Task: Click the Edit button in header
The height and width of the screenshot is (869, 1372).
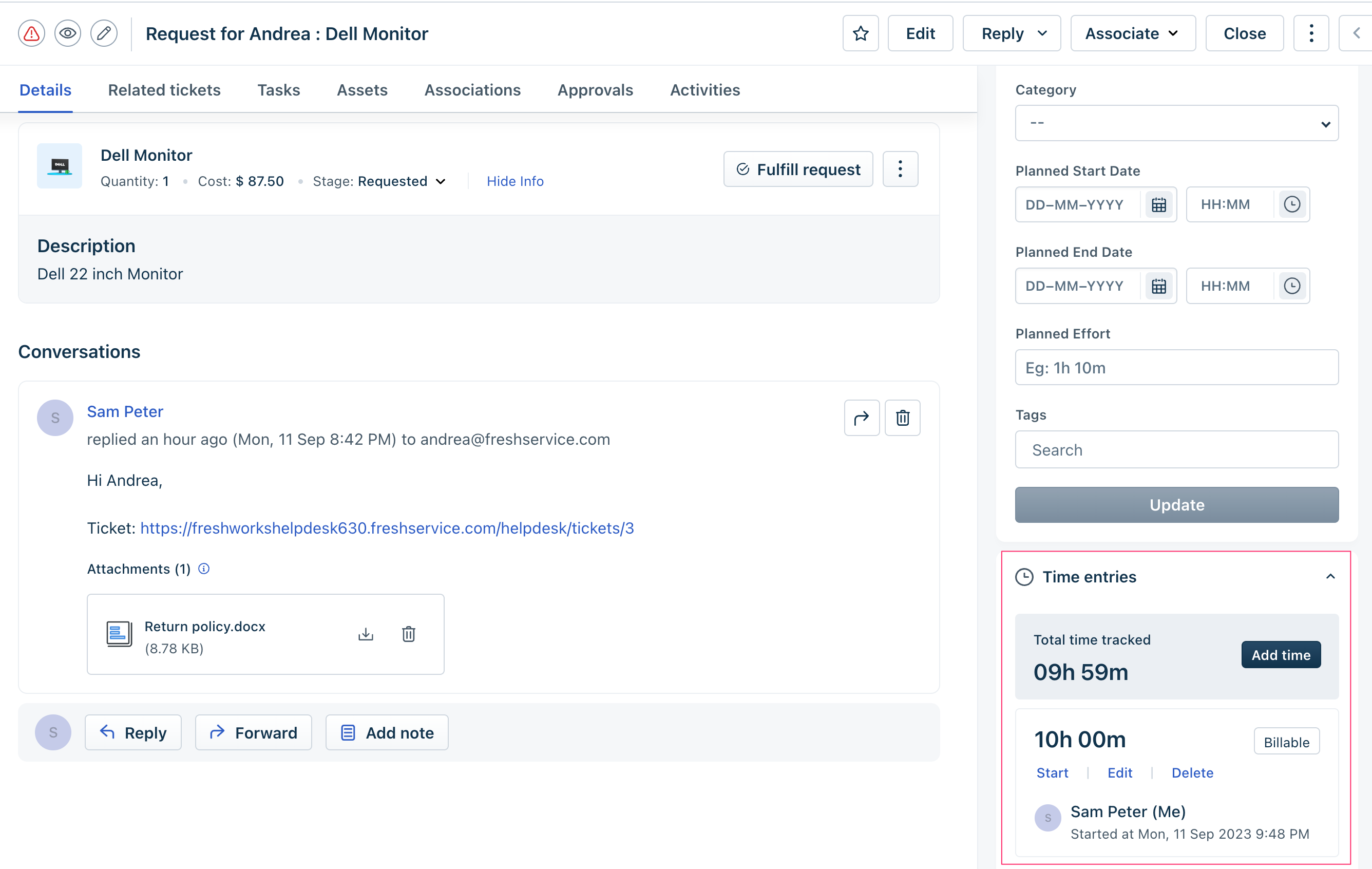Action: 920,33
